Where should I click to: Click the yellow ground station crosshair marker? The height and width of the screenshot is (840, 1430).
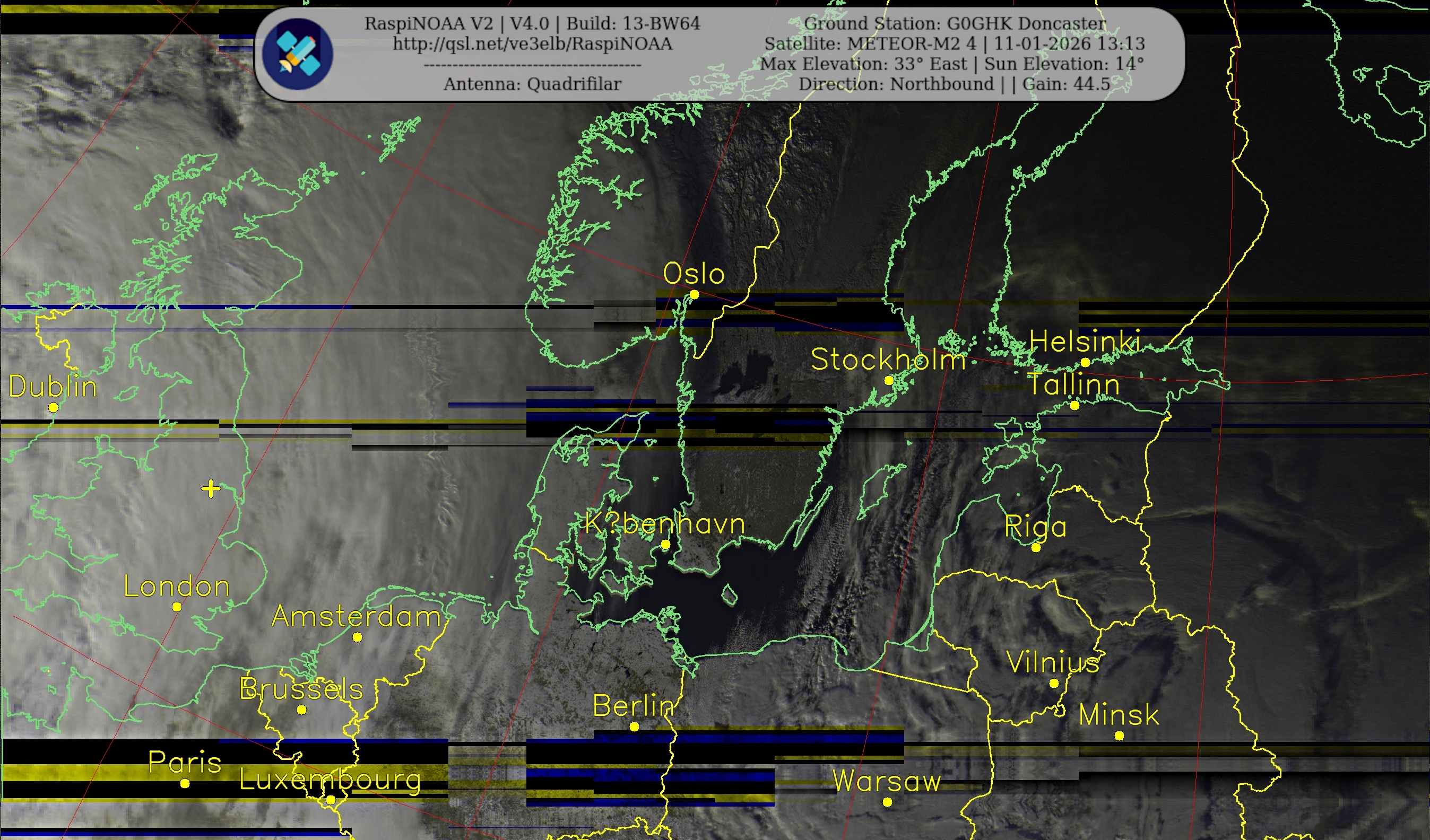211,488
